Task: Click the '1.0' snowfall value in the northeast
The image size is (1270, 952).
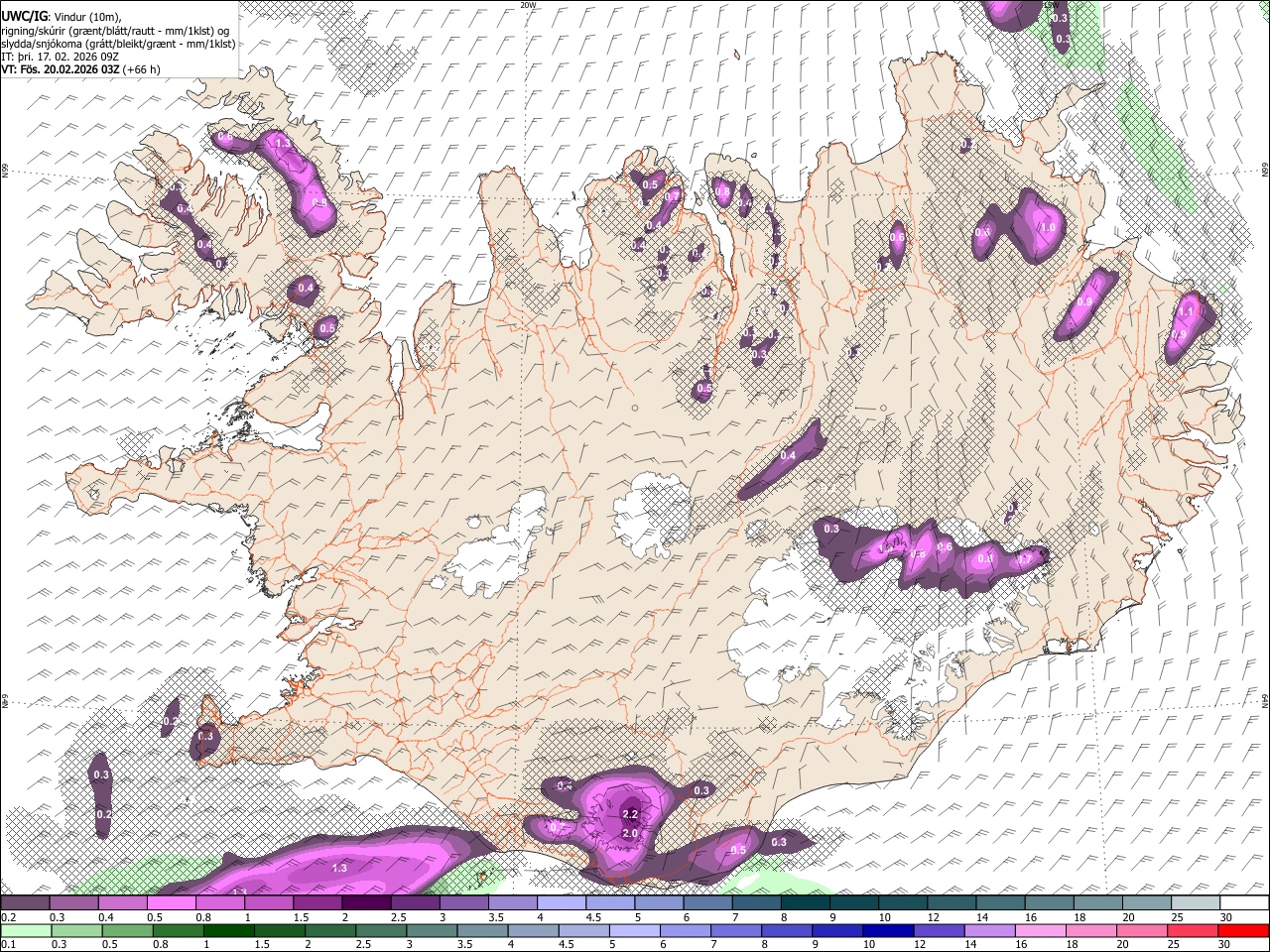Action: click(1048, 227)
